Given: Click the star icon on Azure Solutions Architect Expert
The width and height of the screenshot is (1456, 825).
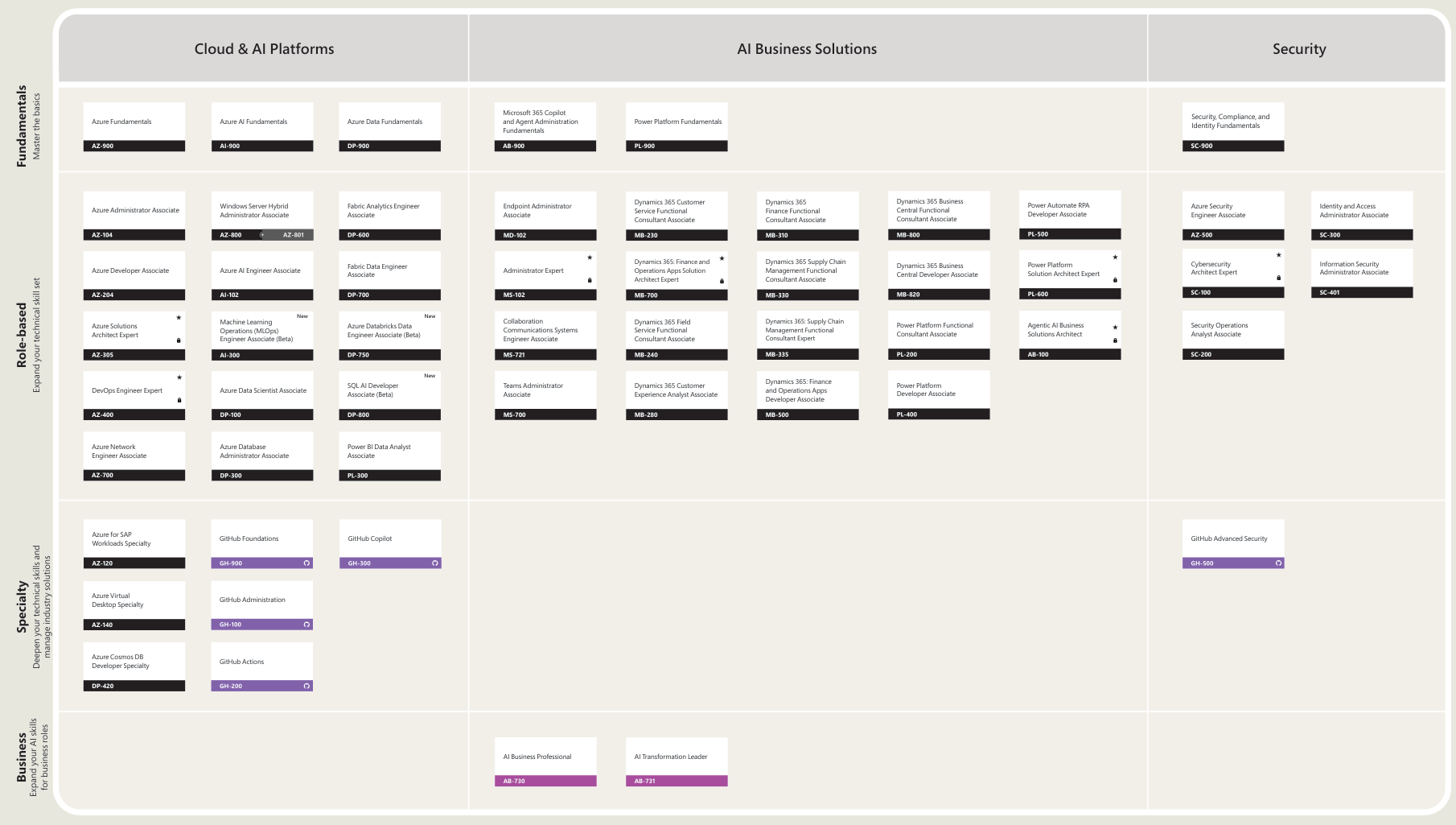Looking at the screenshot, I should pos(179,317).
